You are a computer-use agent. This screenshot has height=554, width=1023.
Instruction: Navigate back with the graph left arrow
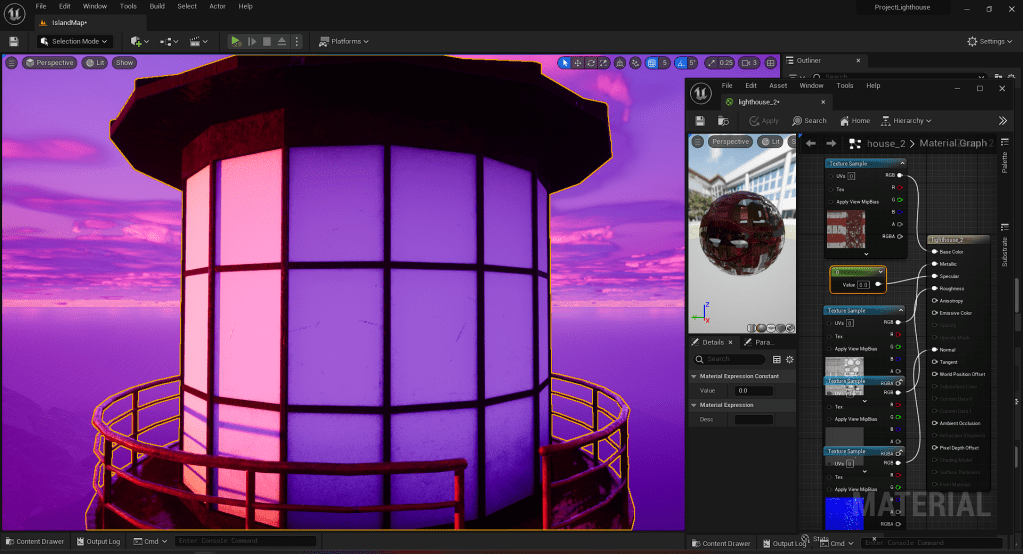(x=811, y=143)
